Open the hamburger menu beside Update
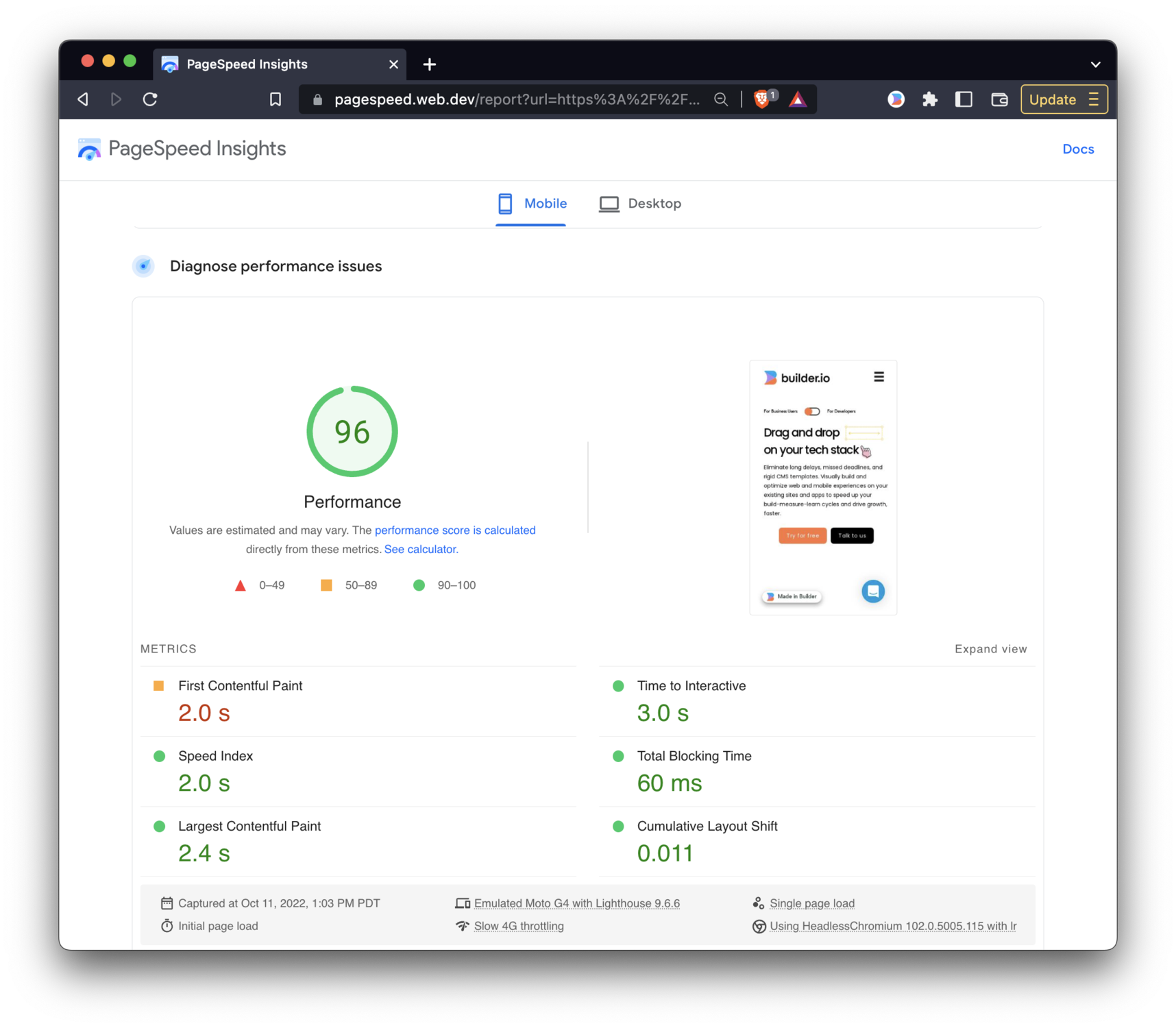1176x1028 pixels. (1094, 99)
